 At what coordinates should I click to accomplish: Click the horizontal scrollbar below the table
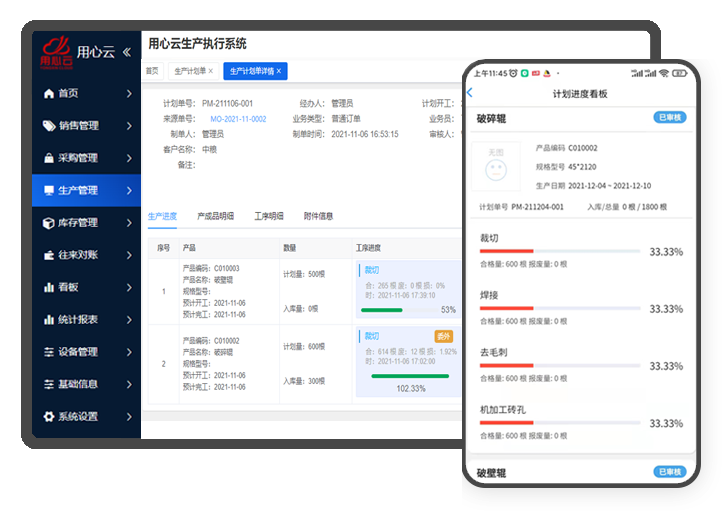(x=302, y=416)
